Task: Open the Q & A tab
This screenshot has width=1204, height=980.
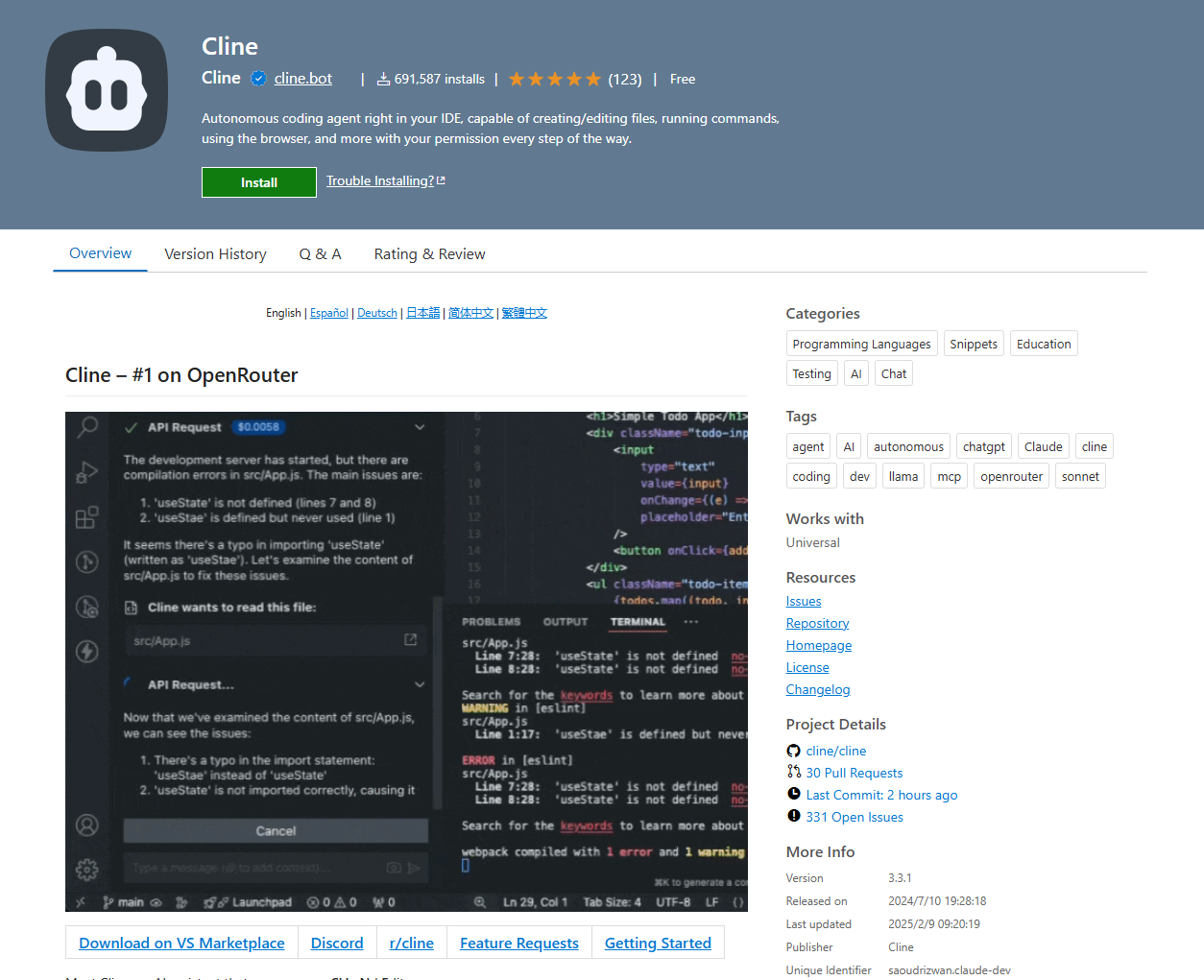Action: (x=320, y=254)
